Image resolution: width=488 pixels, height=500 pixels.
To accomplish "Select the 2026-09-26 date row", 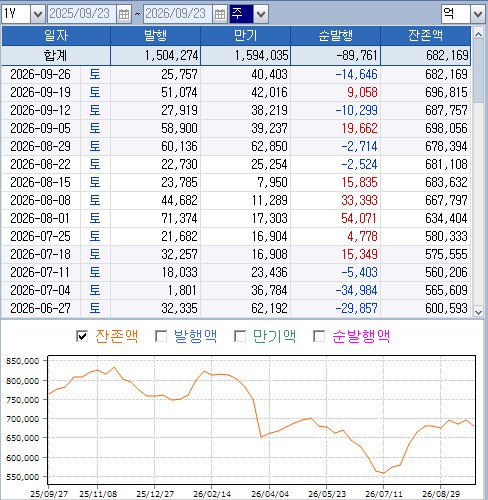I will coord(236,74).
